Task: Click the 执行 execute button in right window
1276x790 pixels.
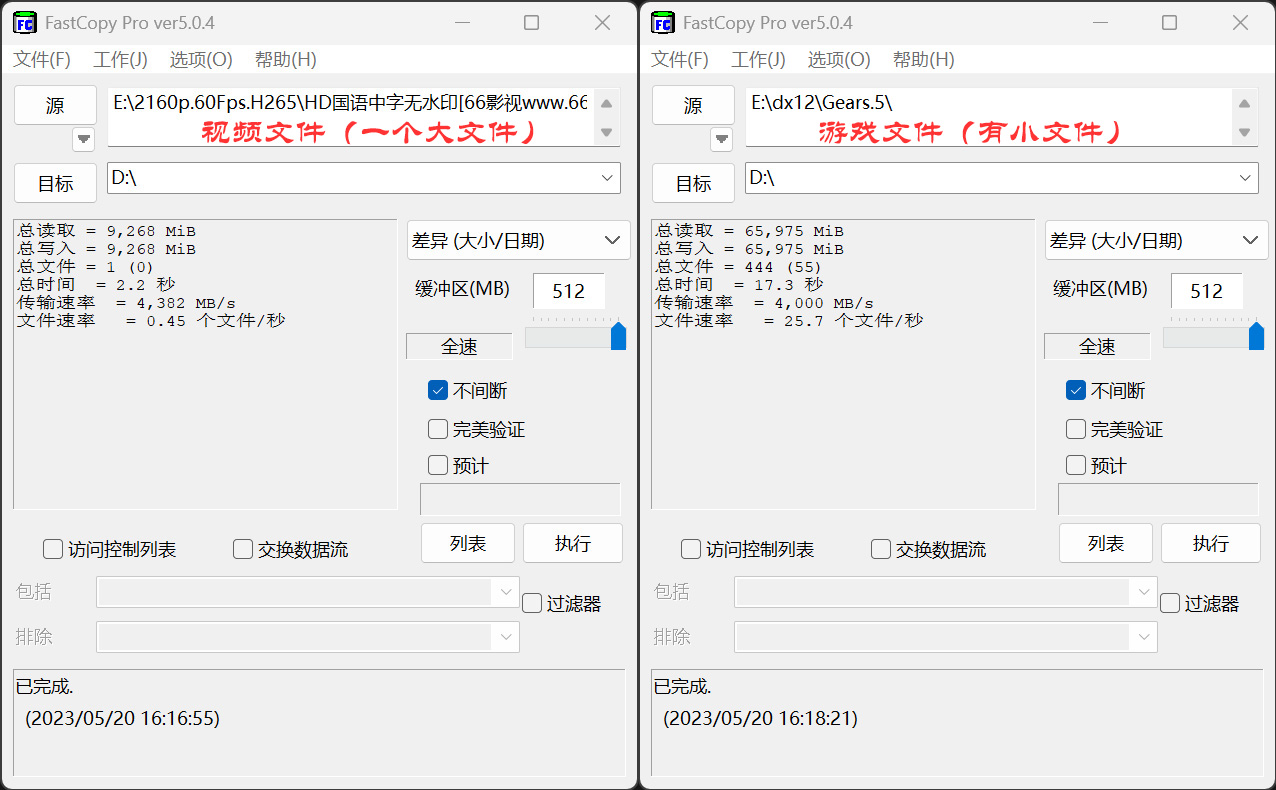Action: (1210, 543)
